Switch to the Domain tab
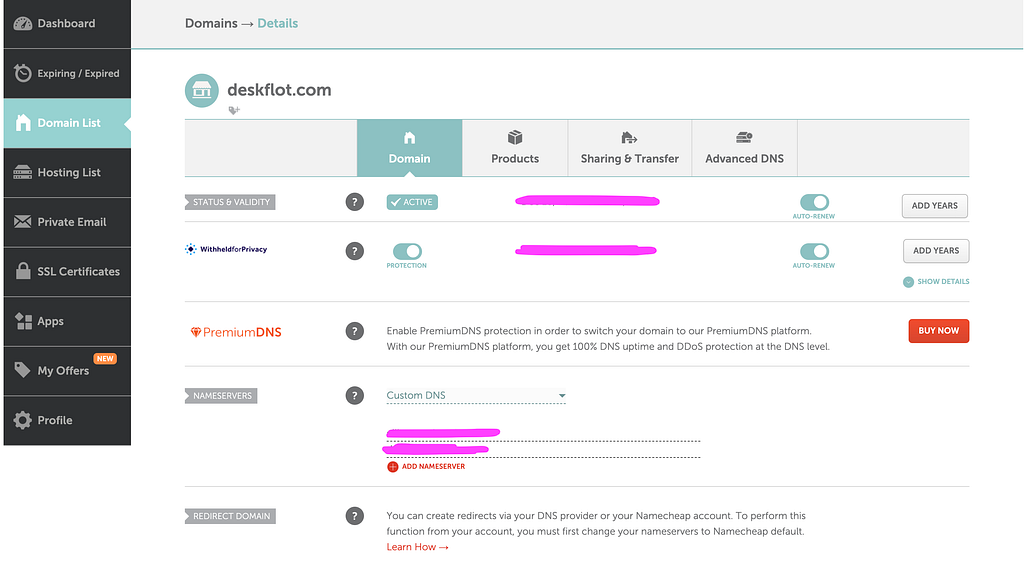Viewport: 1024px width, 563px height. (409, 148)
